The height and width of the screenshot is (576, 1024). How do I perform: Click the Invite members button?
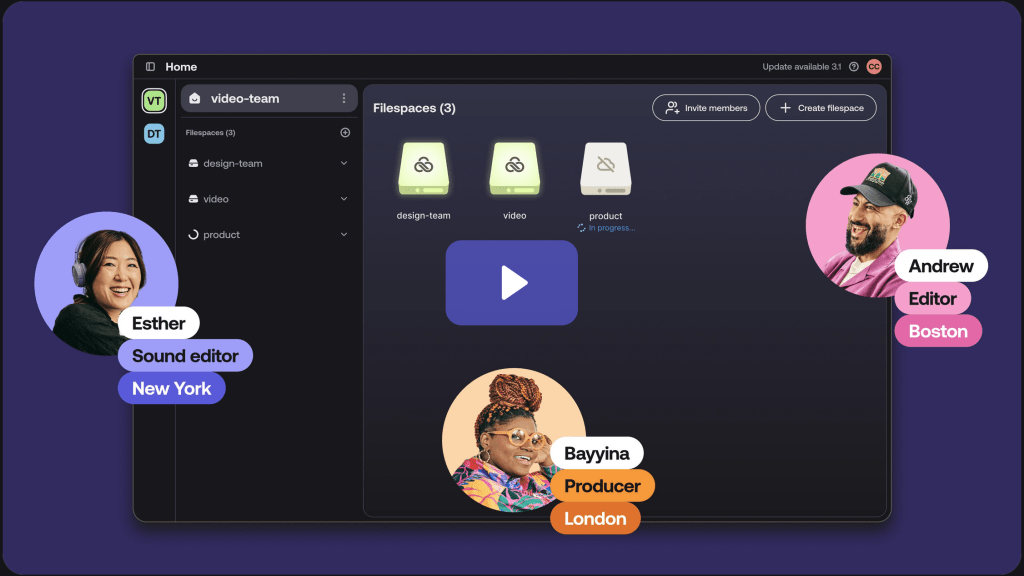click(x=706, y=108)
